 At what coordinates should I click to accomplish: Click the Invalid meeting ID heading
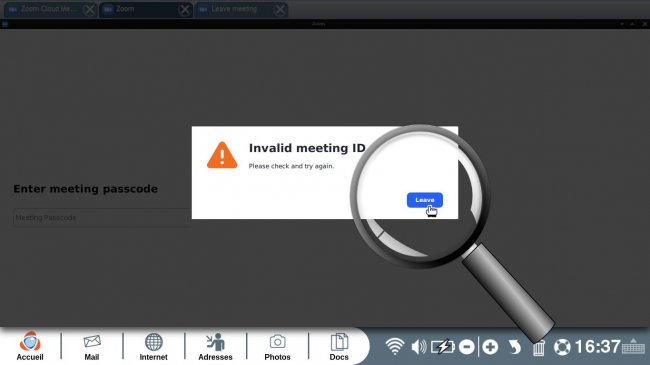click(x=307, y=148)
